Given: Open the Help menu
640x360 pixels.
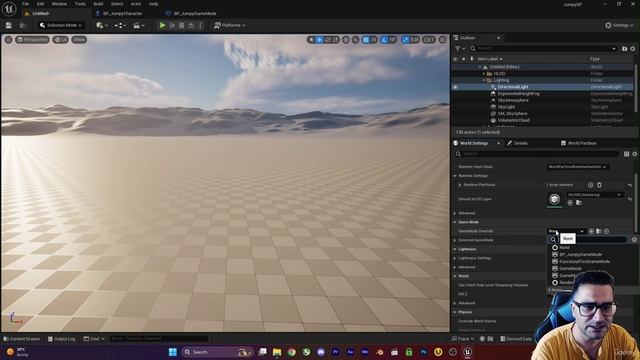Looking at the screenshot, I should pos(153,4).
